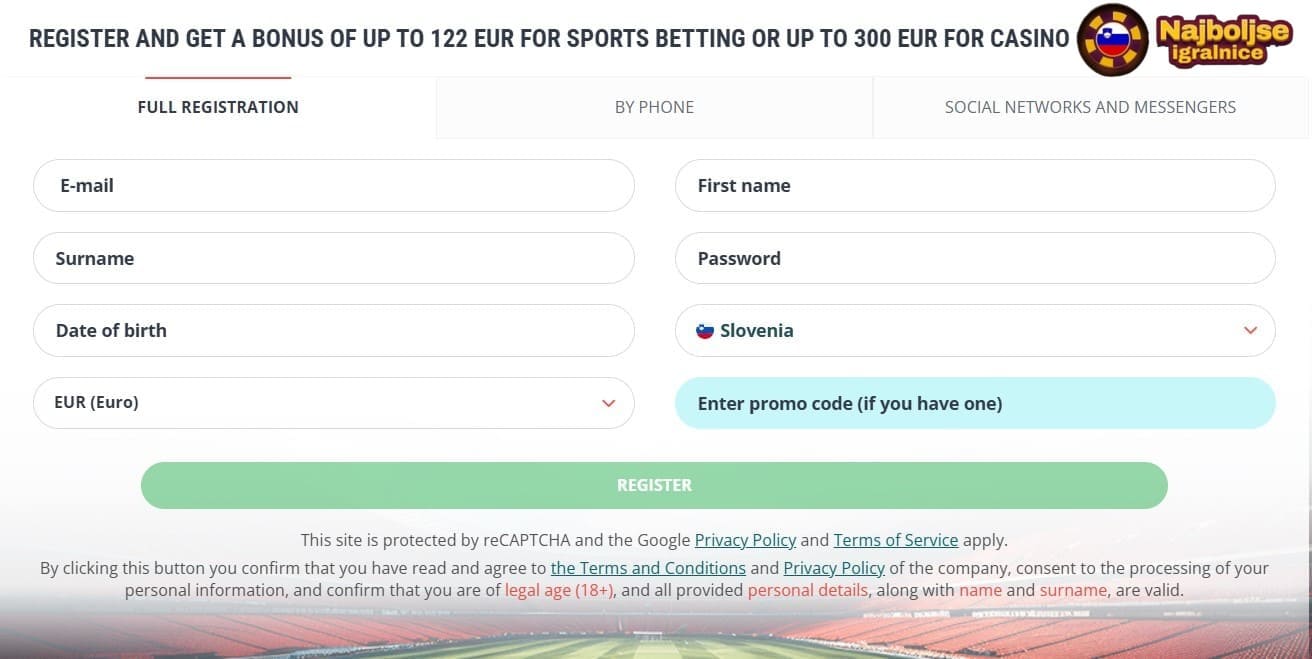This screenshot has height=659, width=1312.
Task: Expand the country dropdown arrow
Action: tap(1250, 331)
